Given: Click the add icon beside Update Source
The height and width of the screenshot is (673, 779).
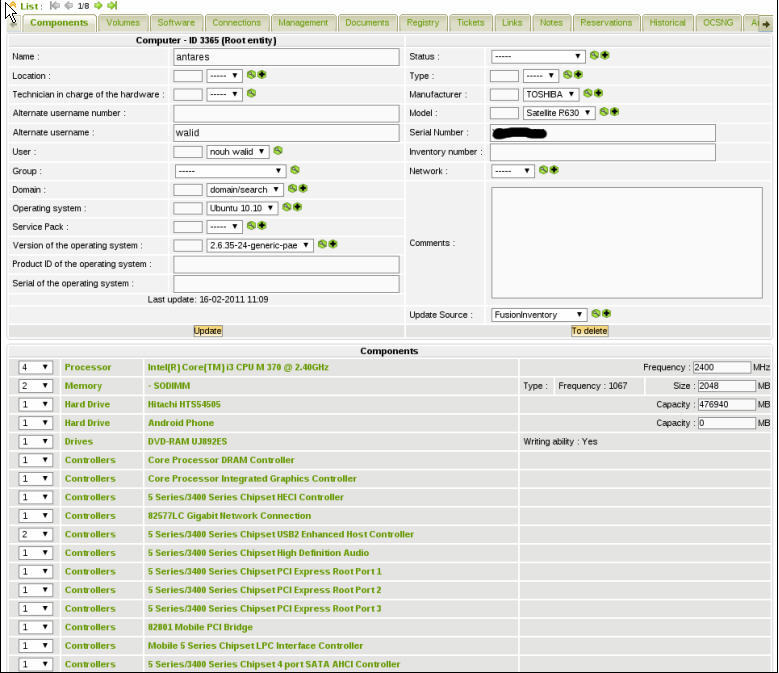Looking at the screenshot, I should pos(606,314).
